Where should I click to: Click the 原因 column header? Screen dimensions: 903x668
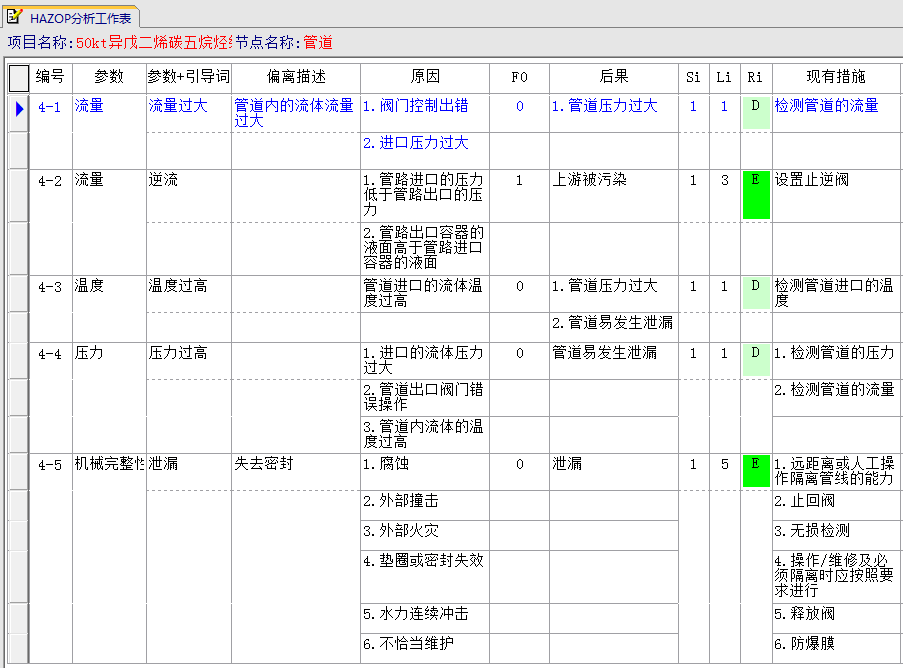coord(425,77)
